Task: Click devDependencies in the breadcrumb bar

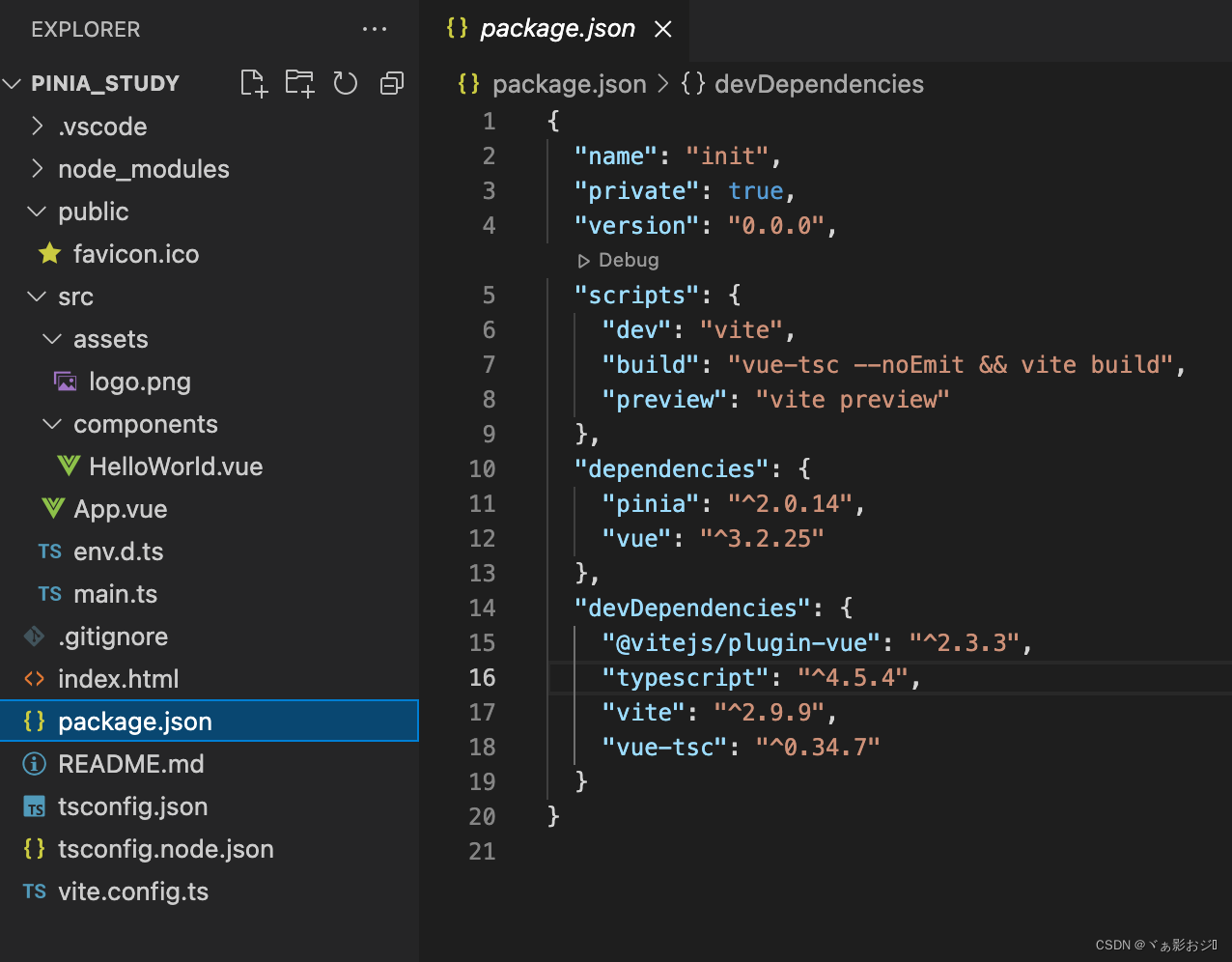Action: [x=819, y=84]
